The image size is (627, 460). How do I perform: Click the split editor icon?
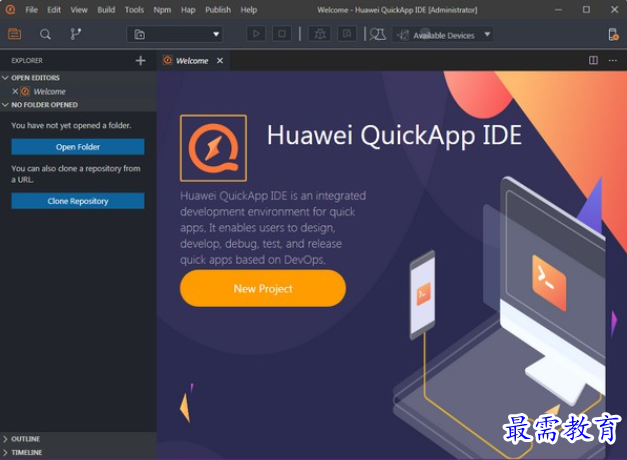tap(593, 60)
